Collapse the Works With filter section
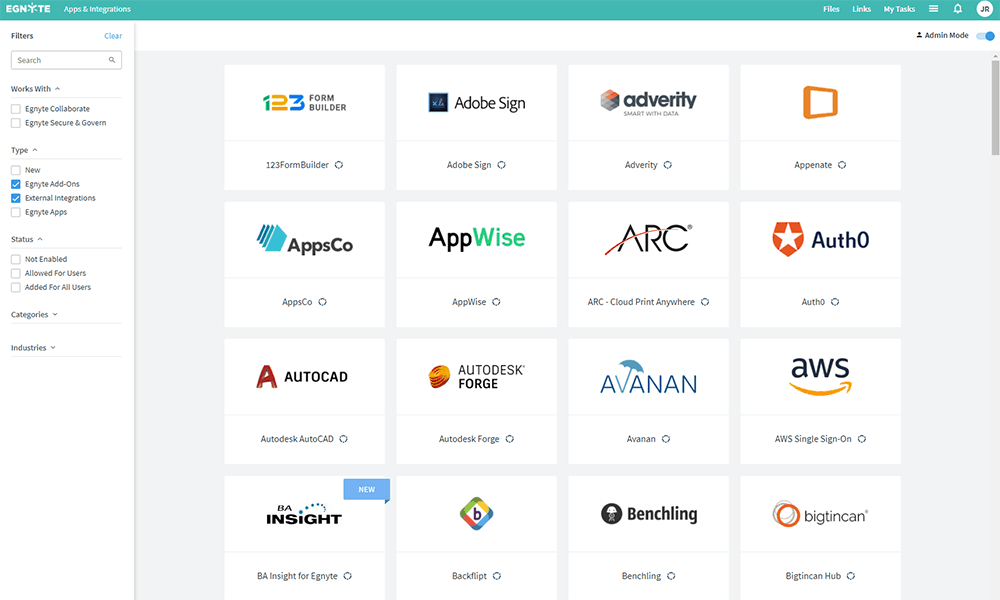The image size is (1000, 600). click(x=36, y=89)
